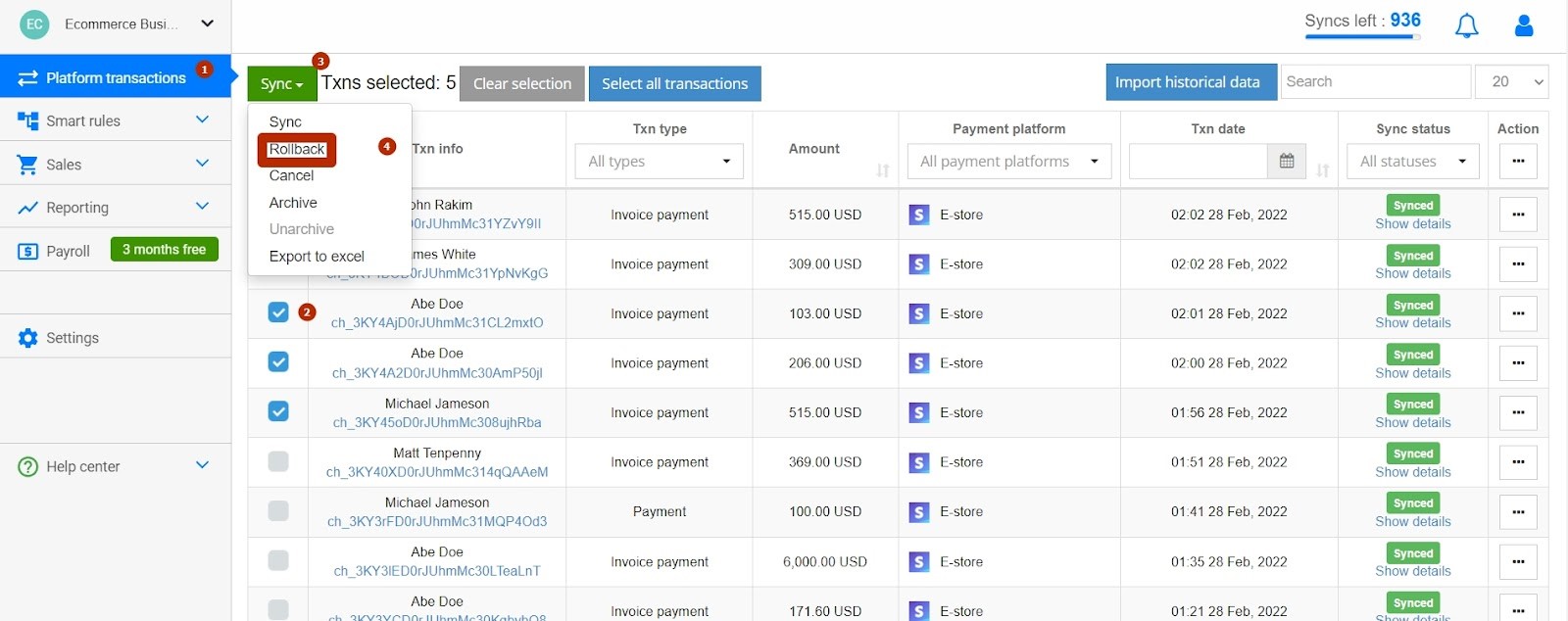Viewport: 1568px width, 621px height.
Task: Open the All types filter dropdown
Action: point(660,162)
